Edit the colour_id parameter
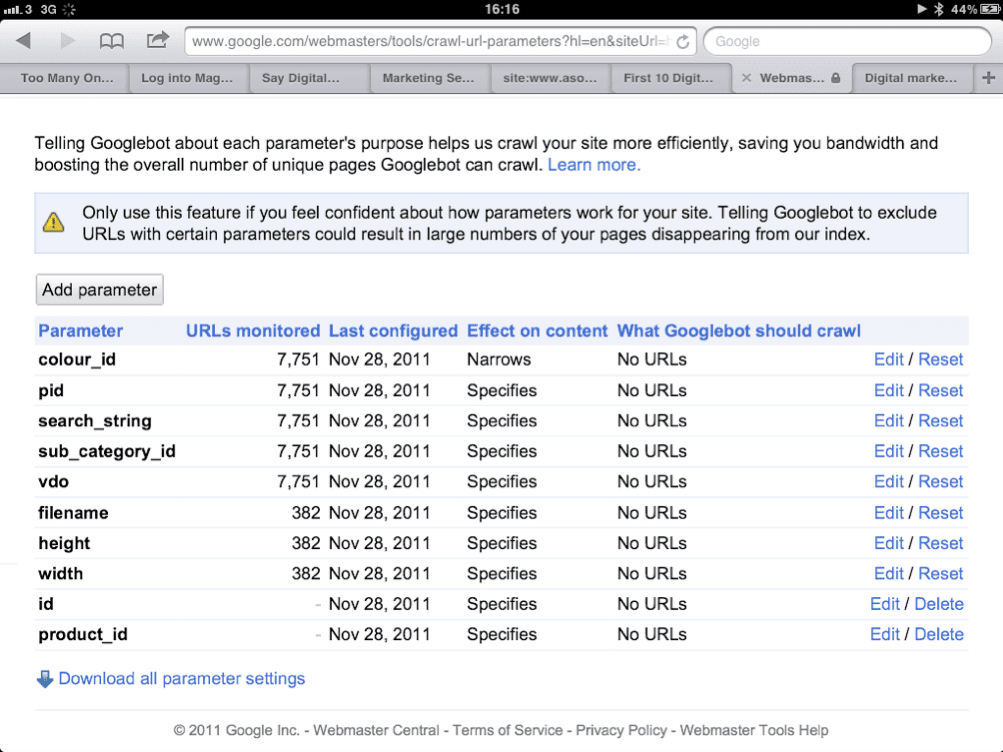 (888, 360)
